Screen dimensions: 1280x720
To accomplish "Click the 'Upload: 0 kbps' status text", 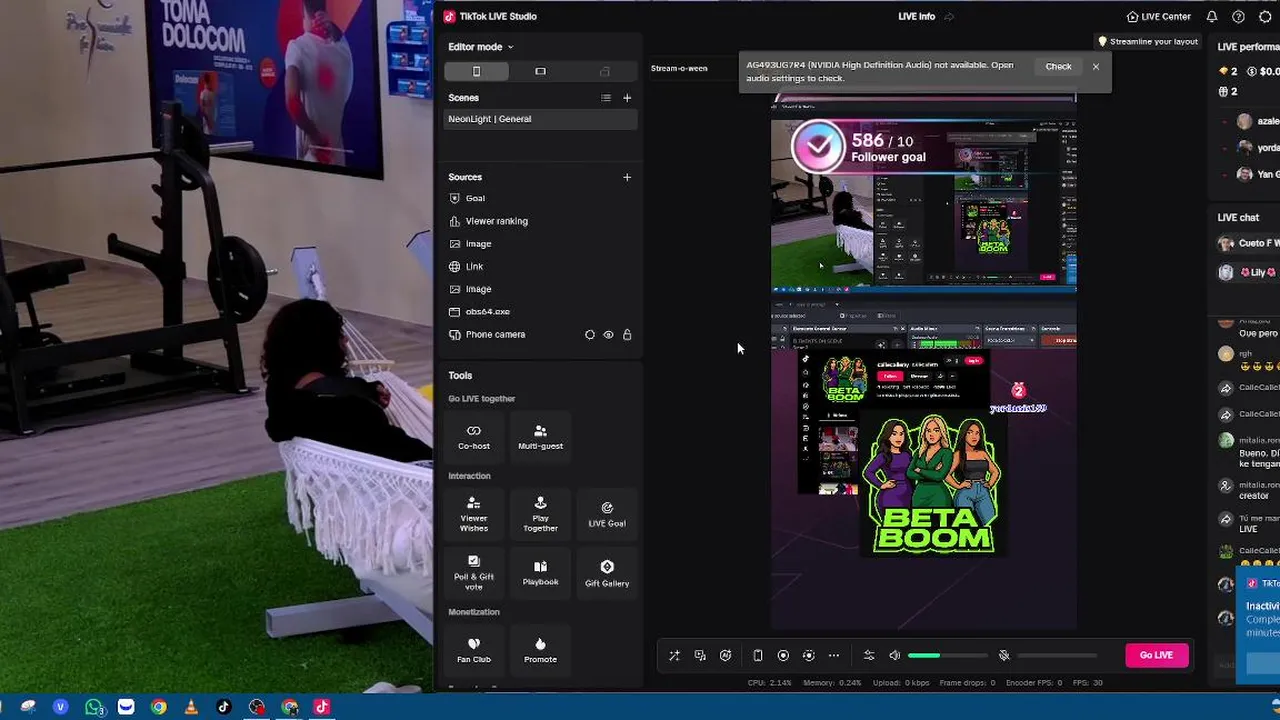I will click(x=901, y=683).
